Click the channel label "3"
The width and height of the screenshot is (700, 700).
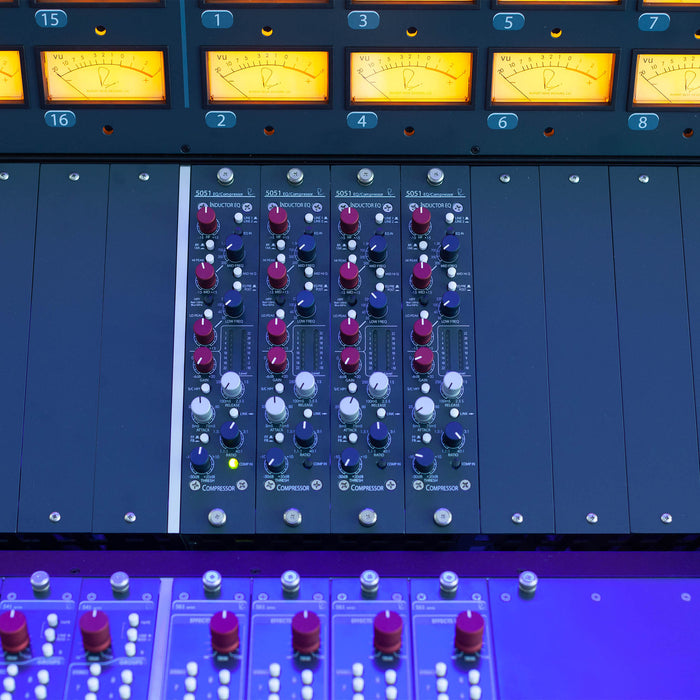pyautogui.click(x=363, y=21)
